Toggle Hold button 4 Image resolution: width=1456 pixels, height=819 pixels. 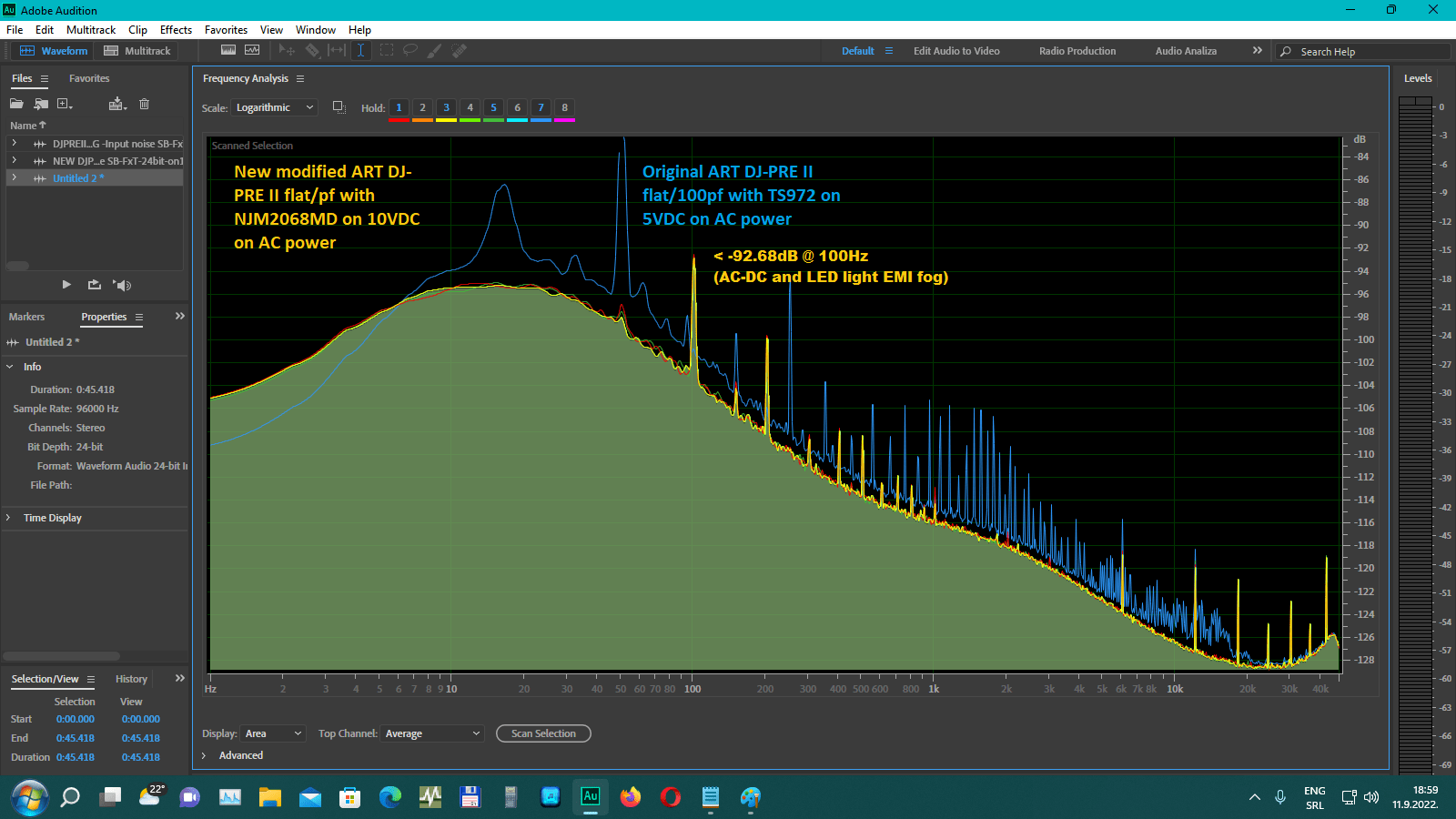tap(470, 107)
